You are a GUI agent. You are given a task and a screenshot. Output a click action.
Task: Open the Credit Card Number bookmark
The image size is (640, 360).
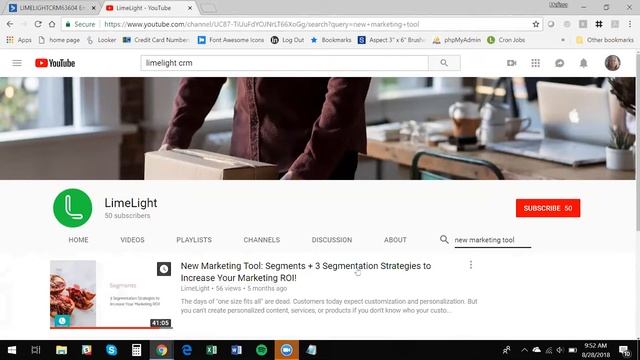(156, 40)
